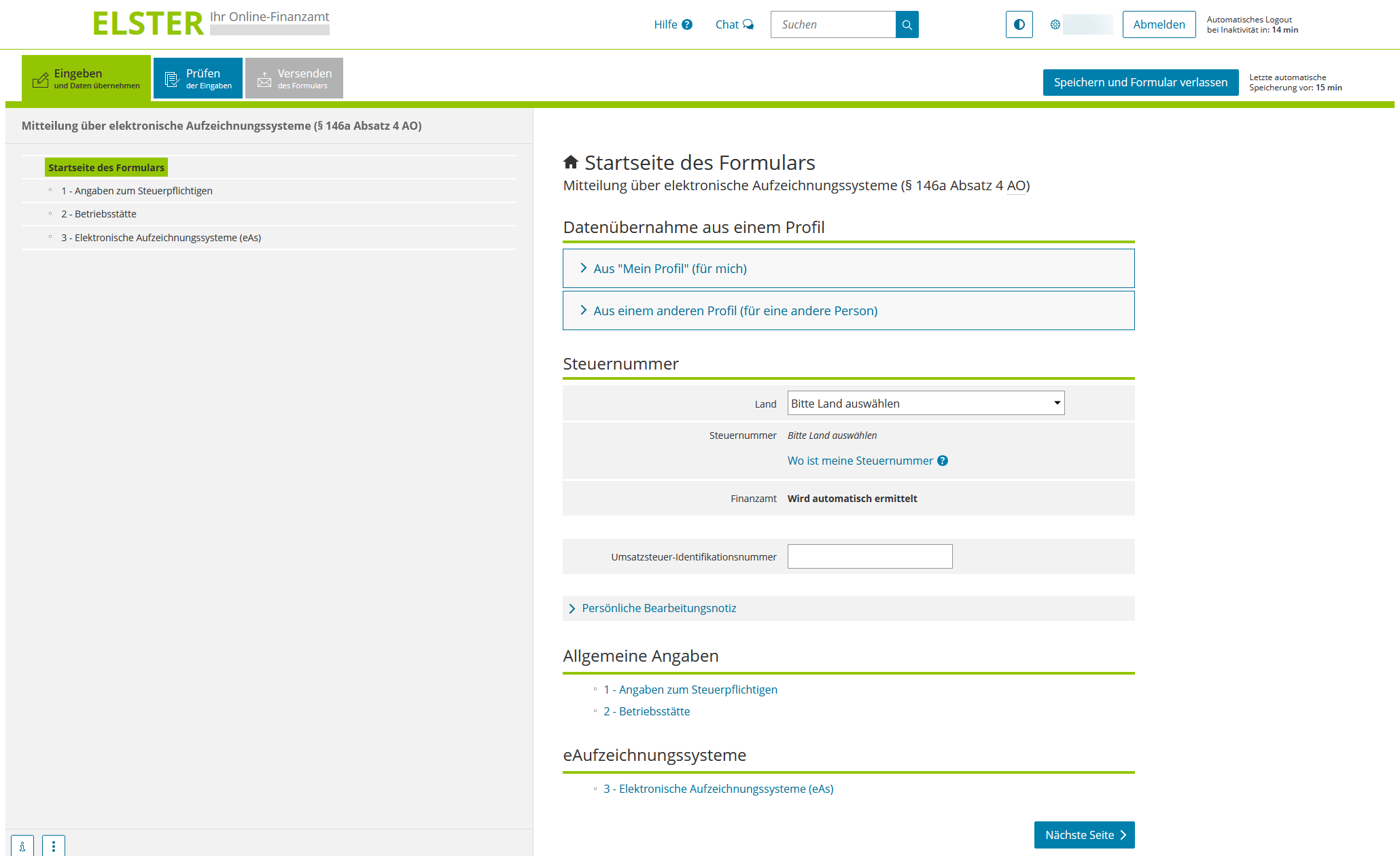
Task: Click the Hilfe question mark icon
Action: (687, 25)
